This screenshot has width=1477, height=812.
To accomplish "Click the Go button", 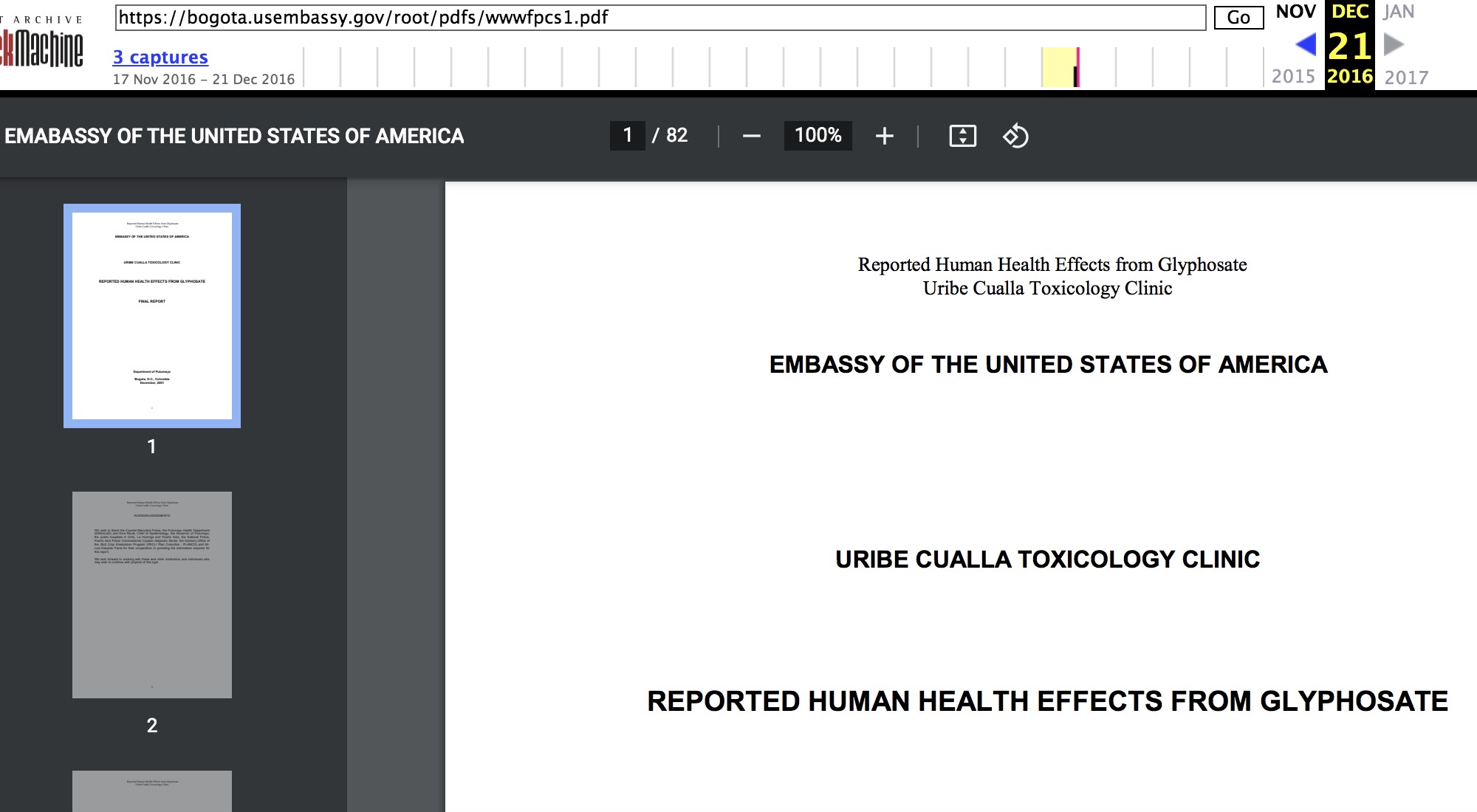I will click(x=1238, y=18).
